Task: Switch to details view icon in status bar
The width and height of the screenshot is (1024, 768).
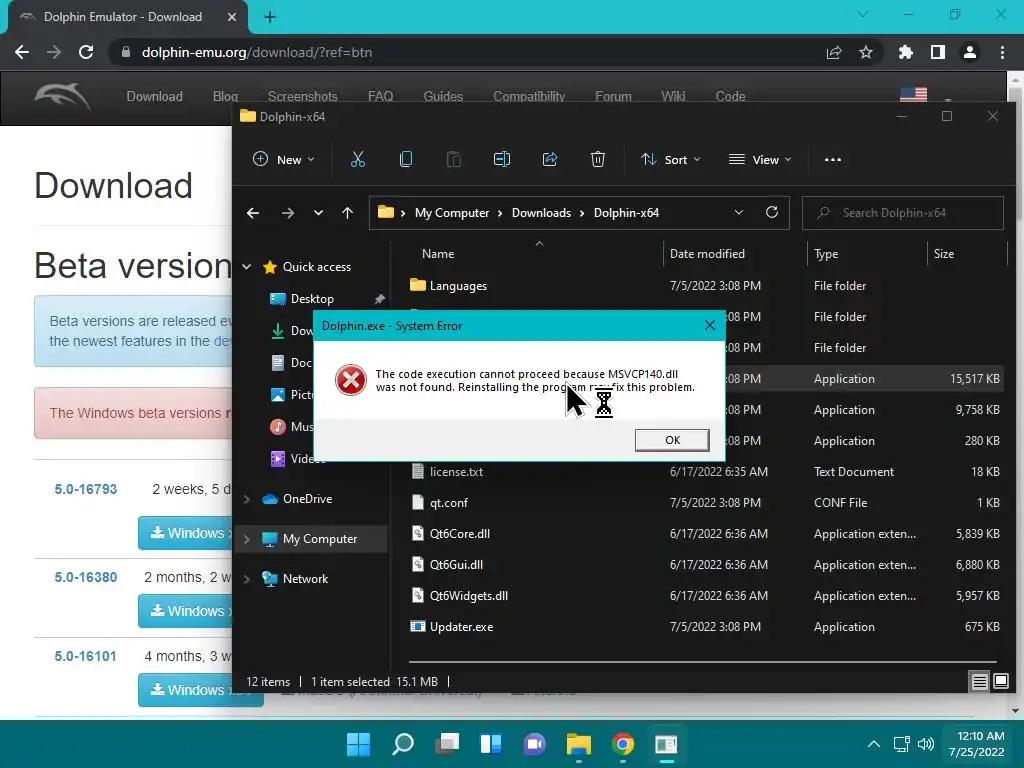Action: [x=980, y=682]
